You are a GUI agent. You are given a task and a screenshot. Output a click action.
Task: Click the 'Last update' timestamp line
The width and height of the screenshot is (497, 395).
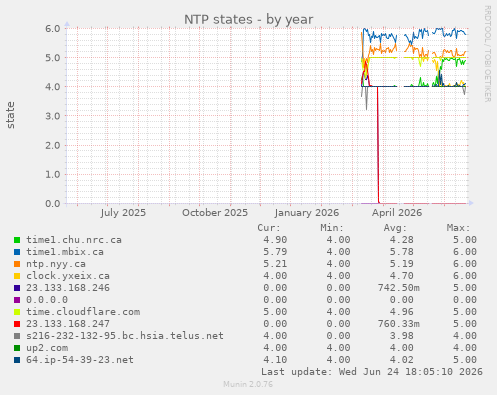(x=372, y=372)
